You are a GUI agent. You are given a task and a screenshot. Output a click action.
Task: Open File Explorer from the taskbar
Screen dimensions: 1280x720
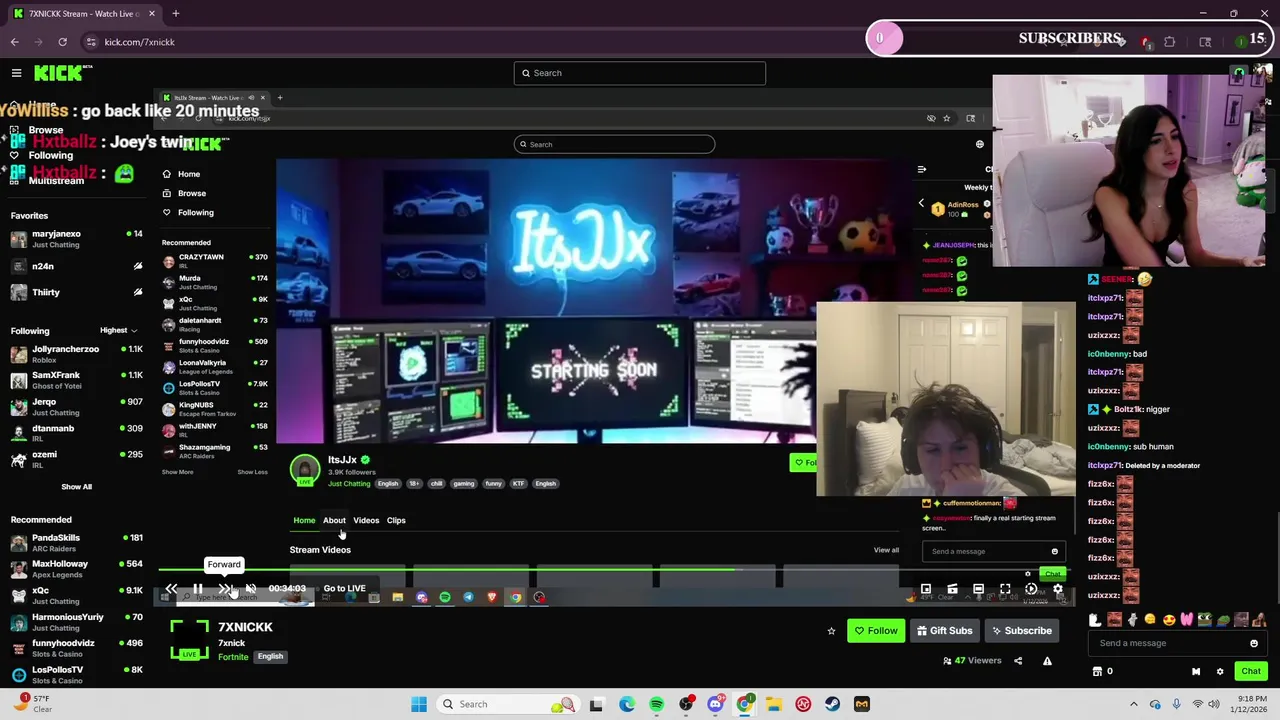coord(774,704)
